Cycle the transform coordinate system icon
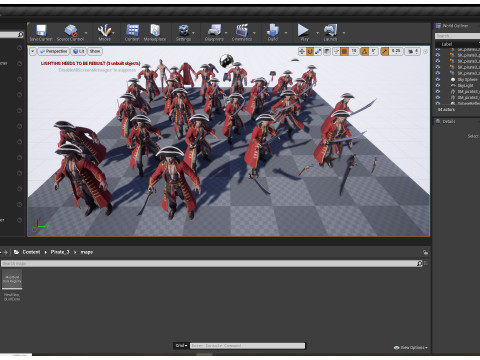This screenshot has width=480, height=360. click(x=327, y=51)
